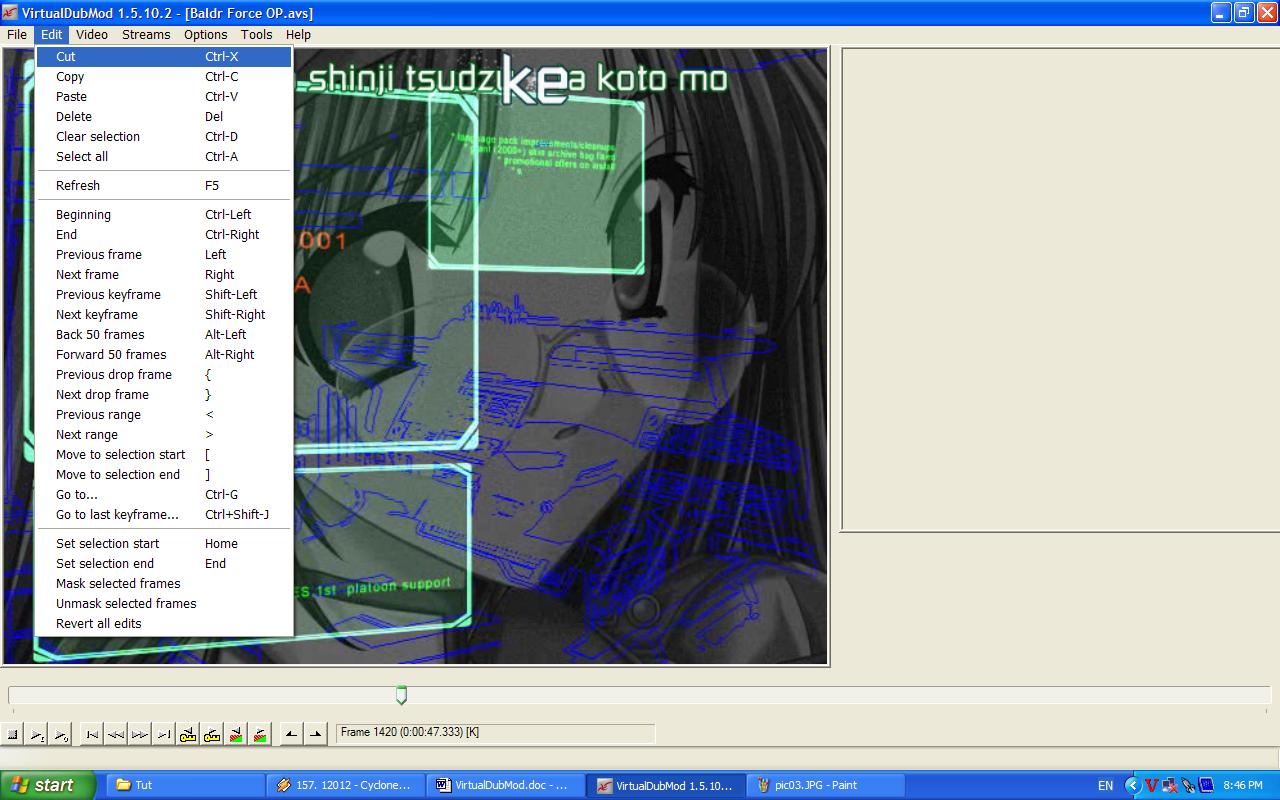Choose Previous drop frame entry

[x=164, y=375]
